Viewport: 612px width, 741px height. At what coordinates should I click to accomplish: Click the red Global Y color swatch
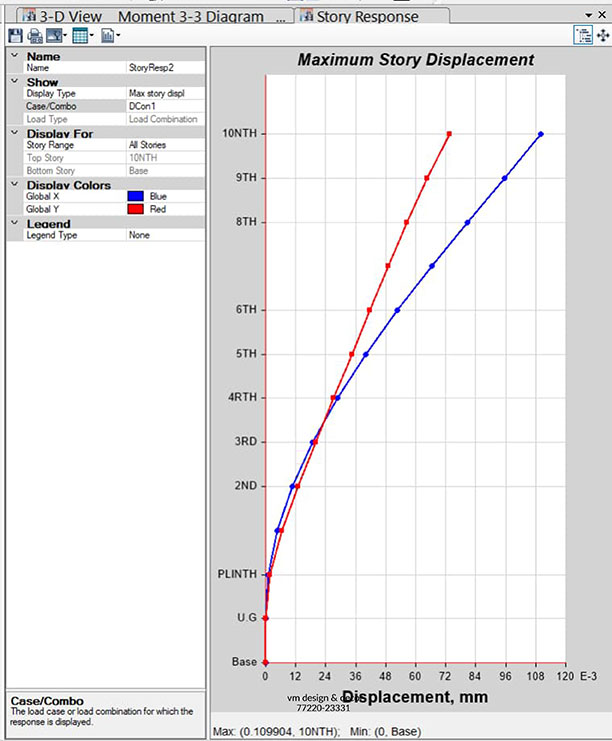pos(137,209)
